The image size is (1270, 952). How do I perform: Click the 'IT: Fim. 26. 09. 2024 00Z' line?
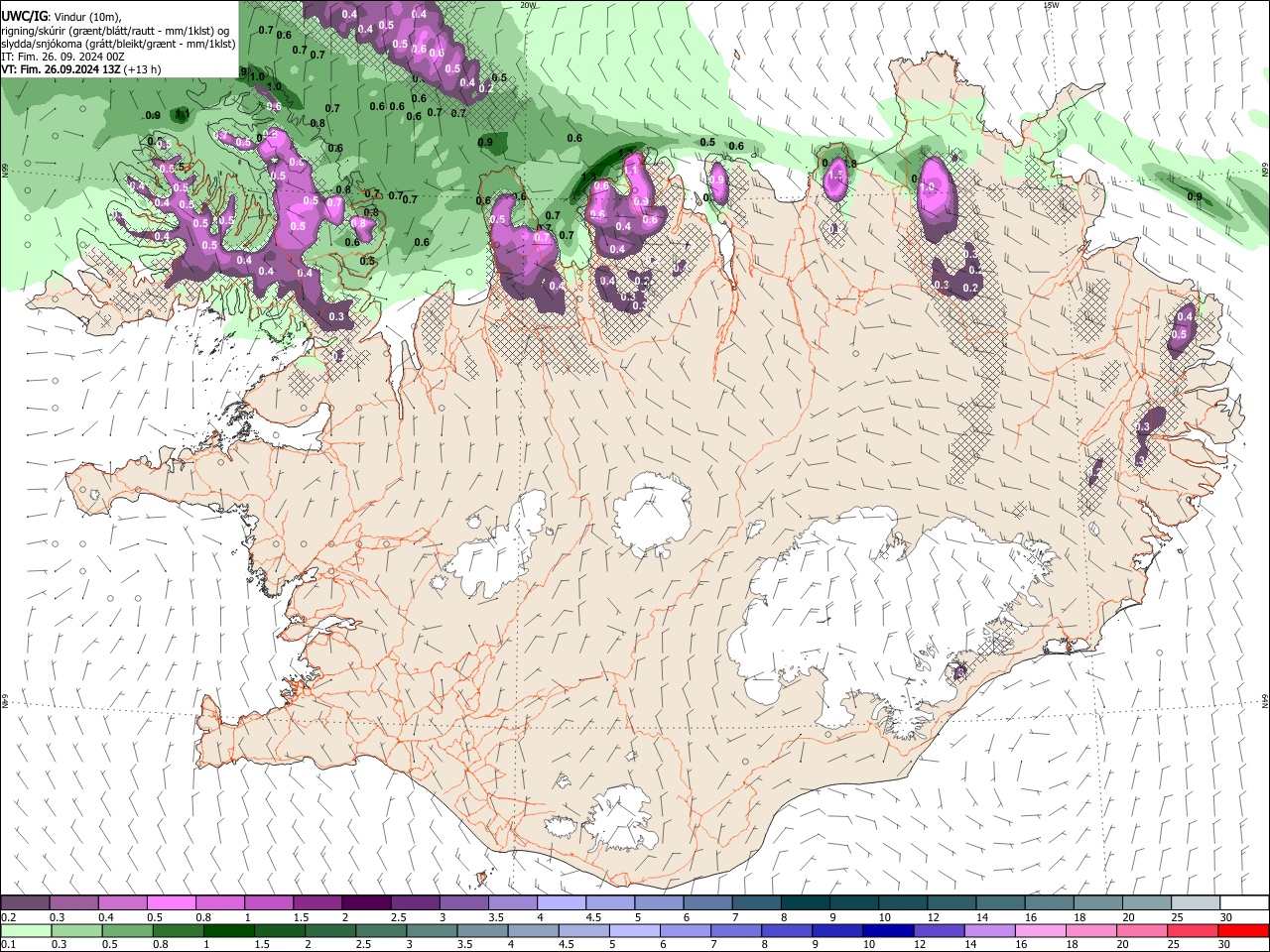click(63, 57)
